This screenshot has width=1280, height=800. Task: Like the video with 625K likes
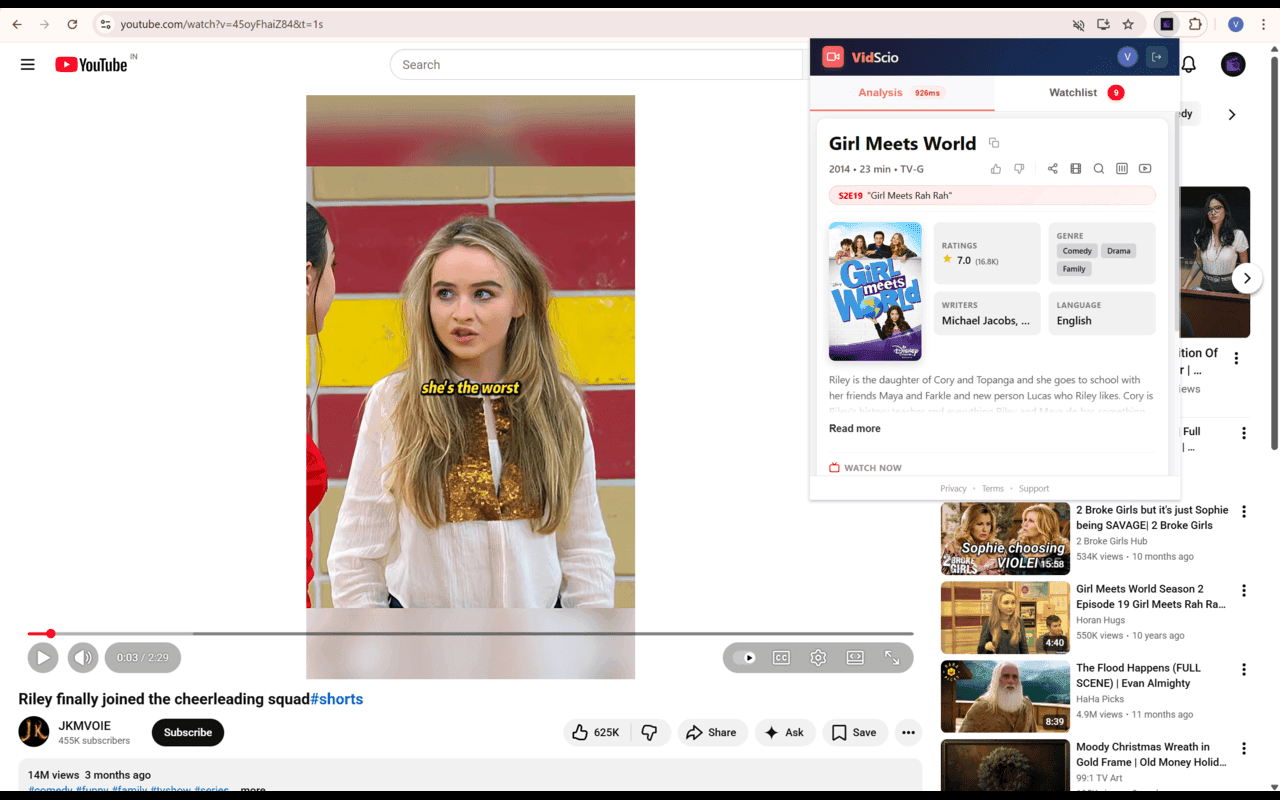pyautogui.click(x=596, y=733)
